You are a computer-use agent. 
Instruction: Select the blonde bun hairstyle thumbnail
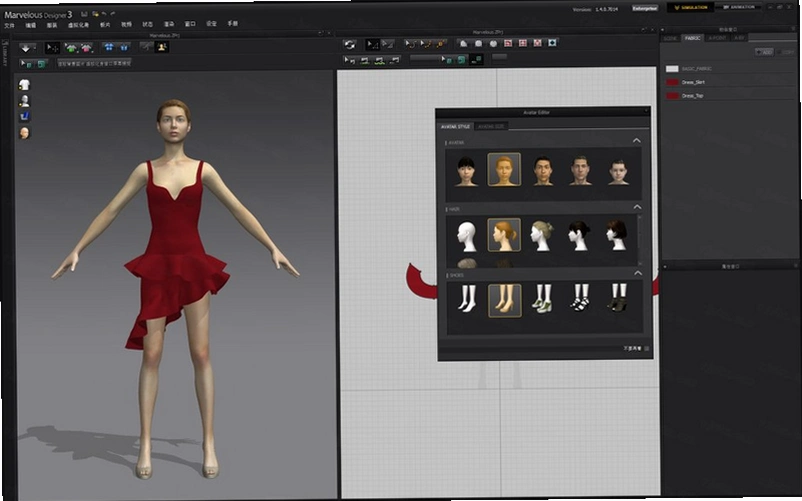[x=542, y=236]
